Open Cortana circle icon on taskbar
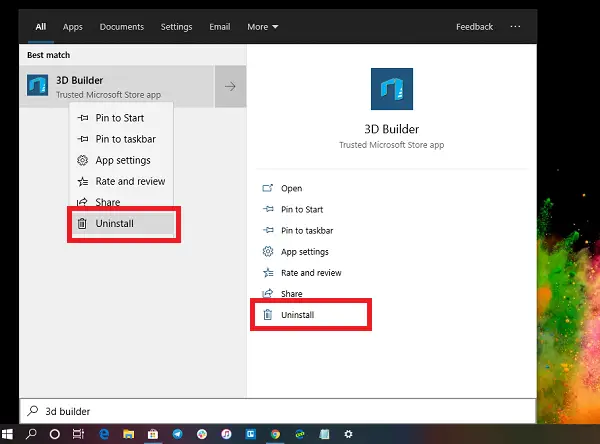Screen dimensions: 600x444 (55, 434)
